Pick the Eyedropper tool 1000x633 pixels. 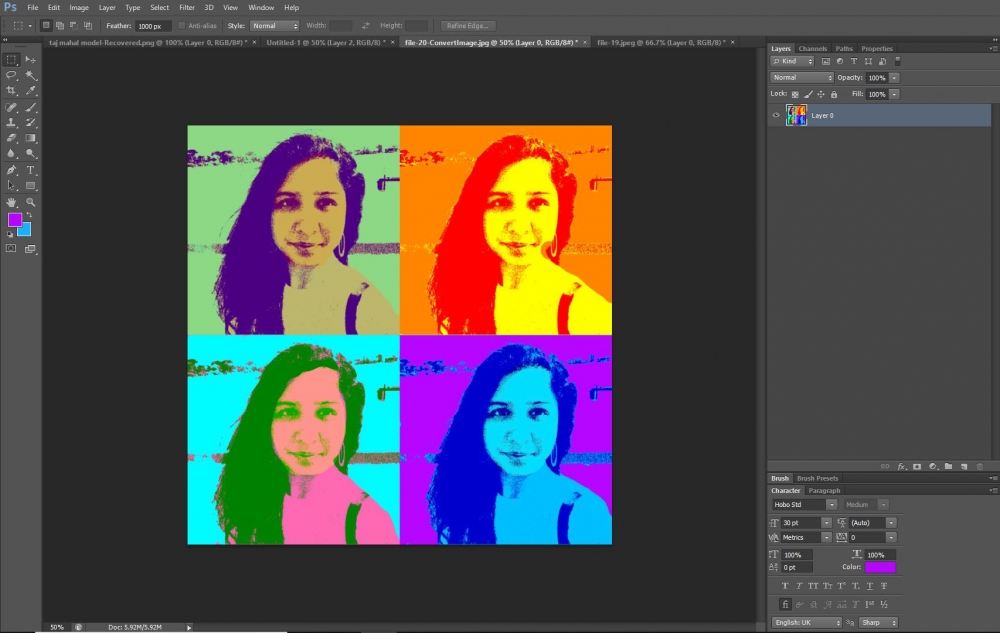31,91
